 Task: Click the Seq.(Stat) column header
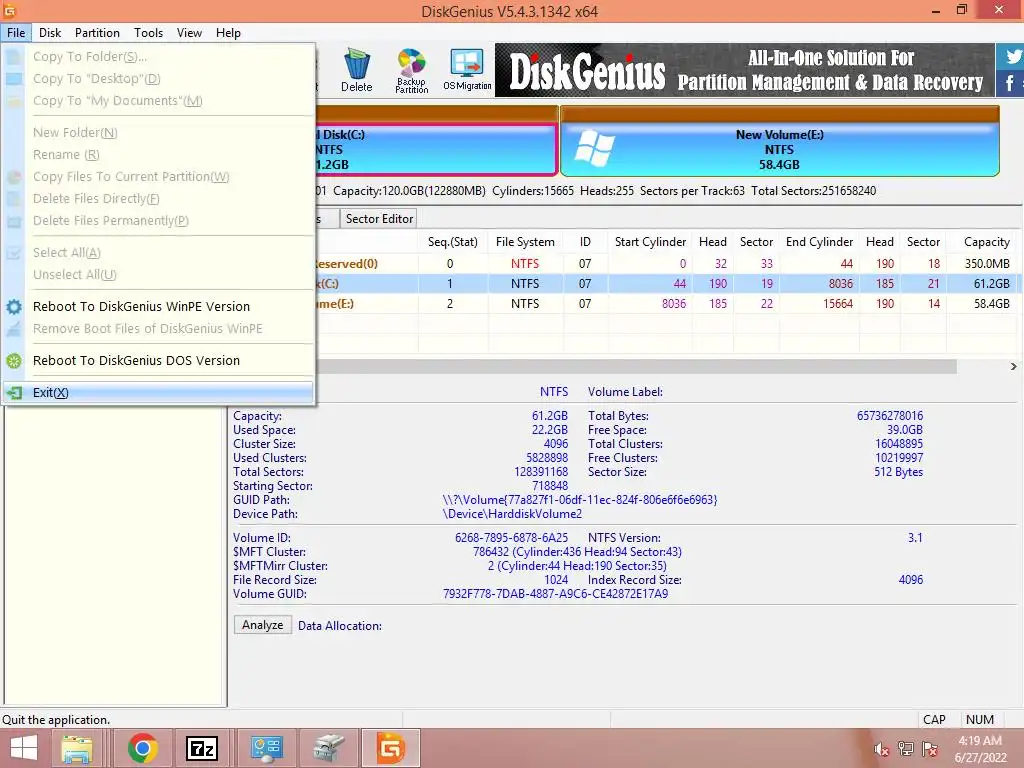coord(453,242)
